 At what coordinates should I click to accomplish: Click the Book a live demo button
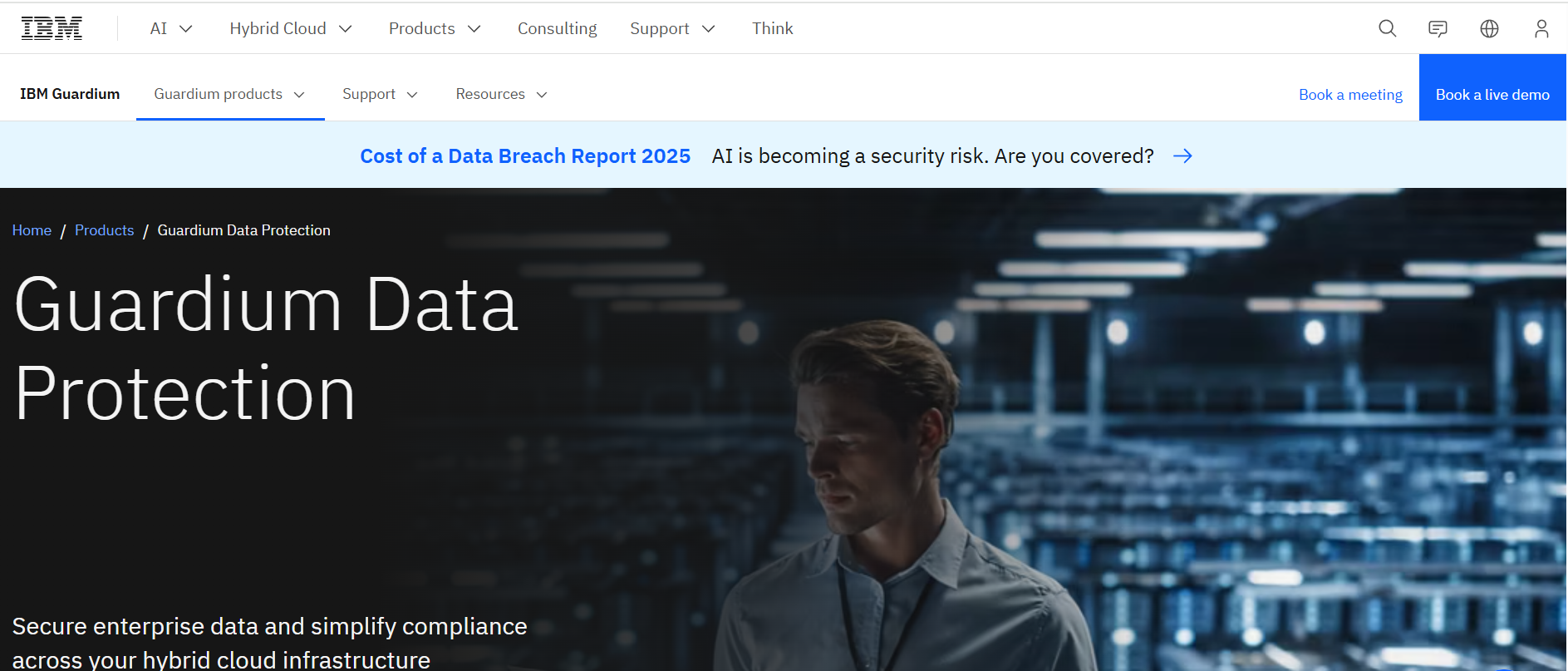1492,87
